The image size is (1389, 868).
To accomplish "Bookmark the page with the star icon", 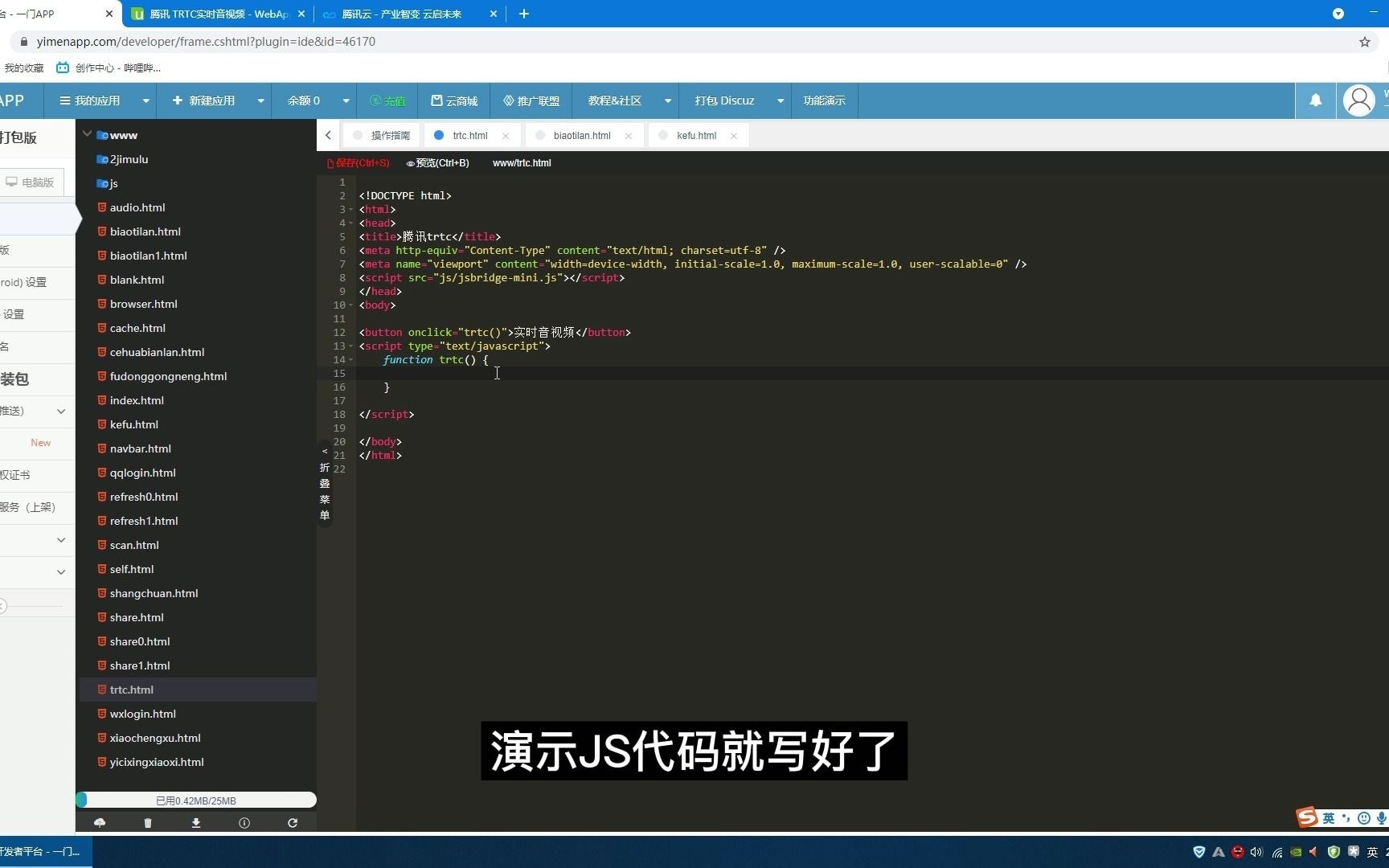I will 1365,42.
